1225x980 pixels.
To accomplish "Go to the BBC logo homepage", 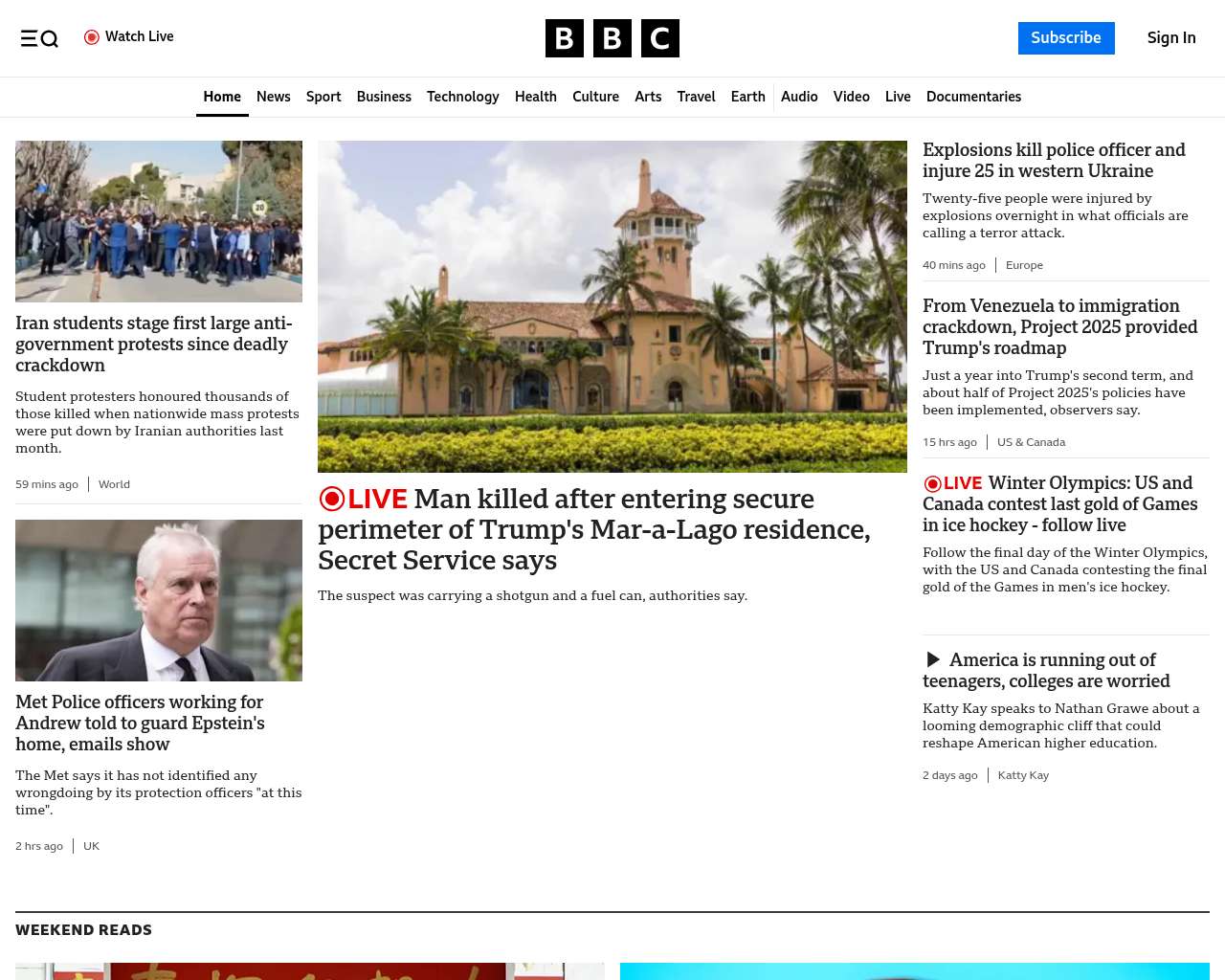I will click(x=612, y=38).
